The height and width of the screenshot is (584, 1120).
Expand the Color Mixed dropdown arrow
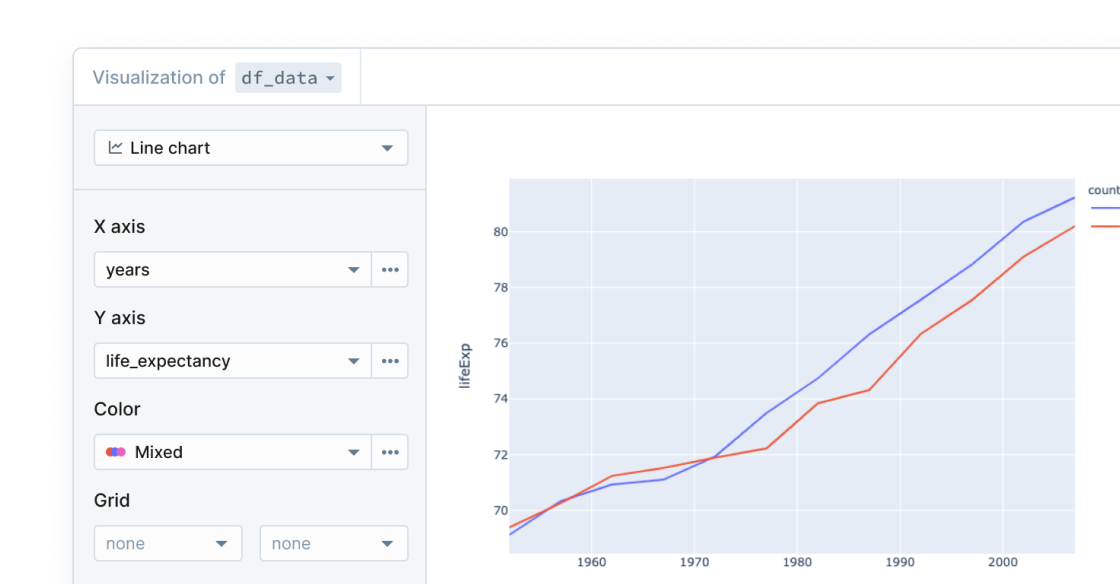[x=353, y=452]
